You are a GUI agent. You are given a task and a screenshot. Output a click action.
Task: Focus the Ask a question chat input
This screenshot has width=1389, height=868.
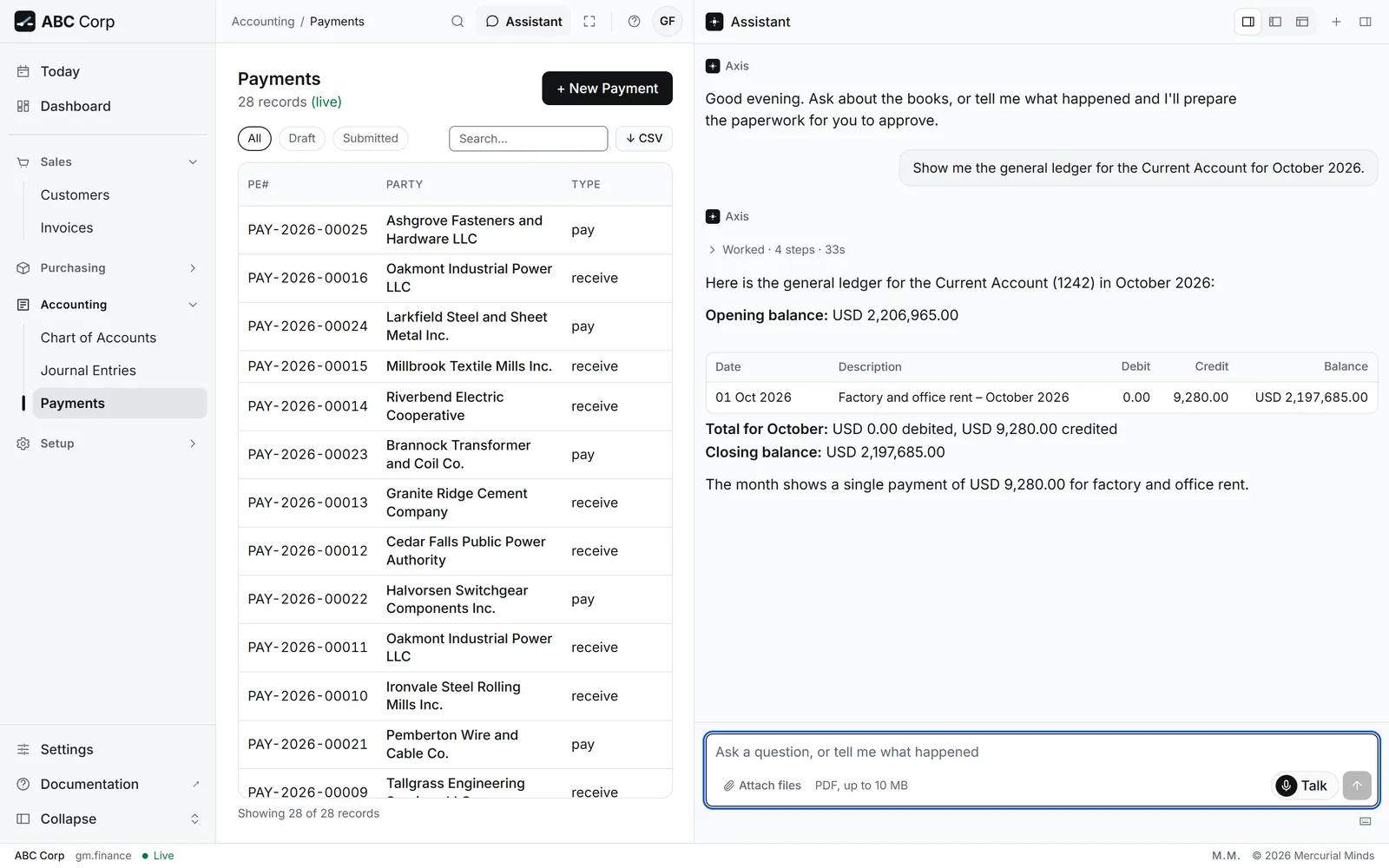(1041, 753)
